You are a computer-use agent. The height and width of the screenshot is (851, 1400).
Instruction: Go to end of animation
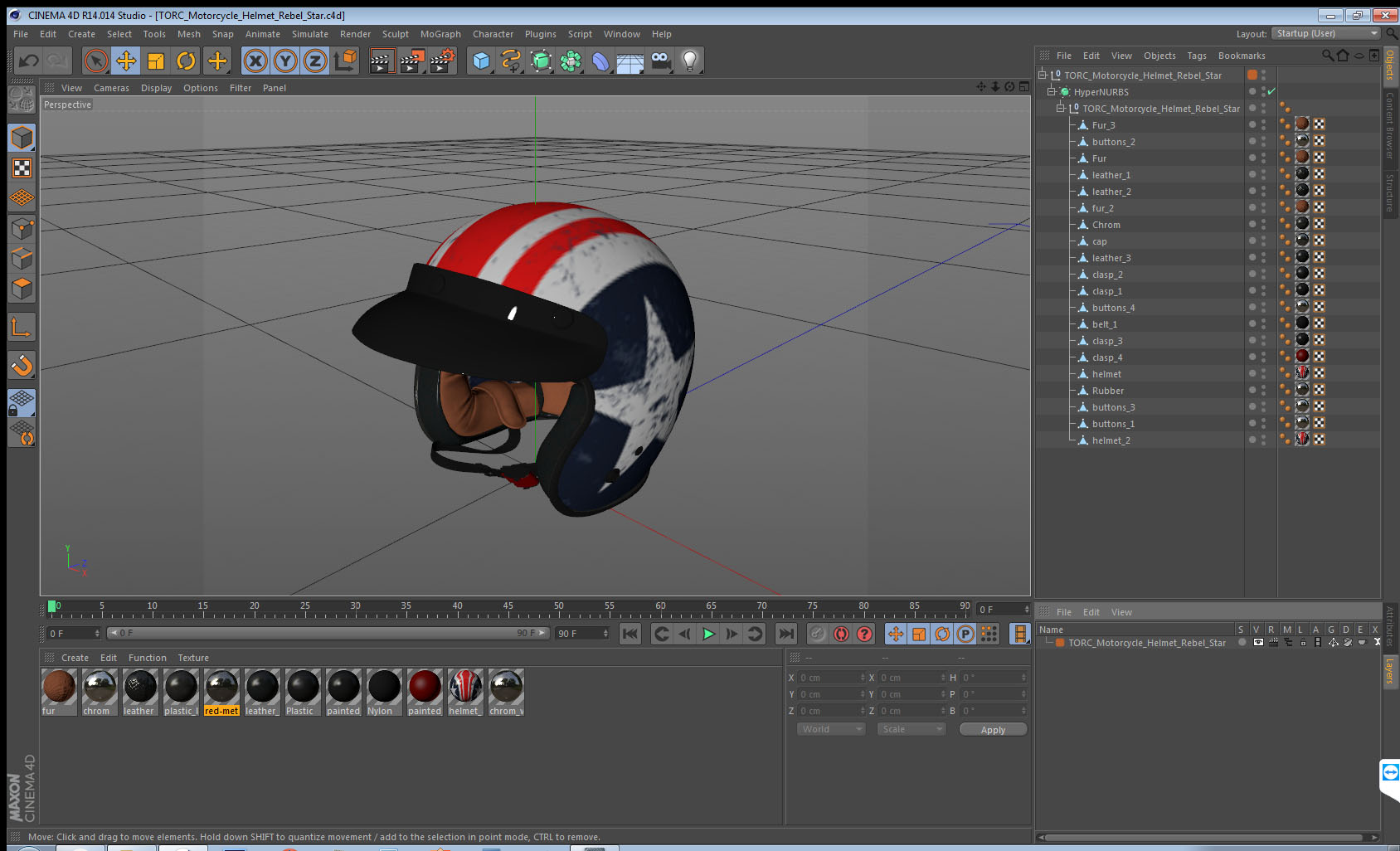click(785, 634)
